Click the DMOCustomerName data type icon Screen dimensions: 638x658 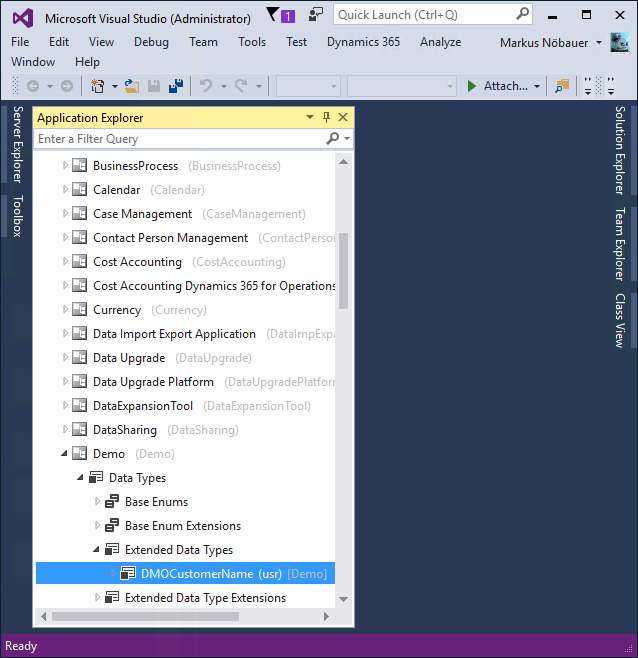click(128, 574)
